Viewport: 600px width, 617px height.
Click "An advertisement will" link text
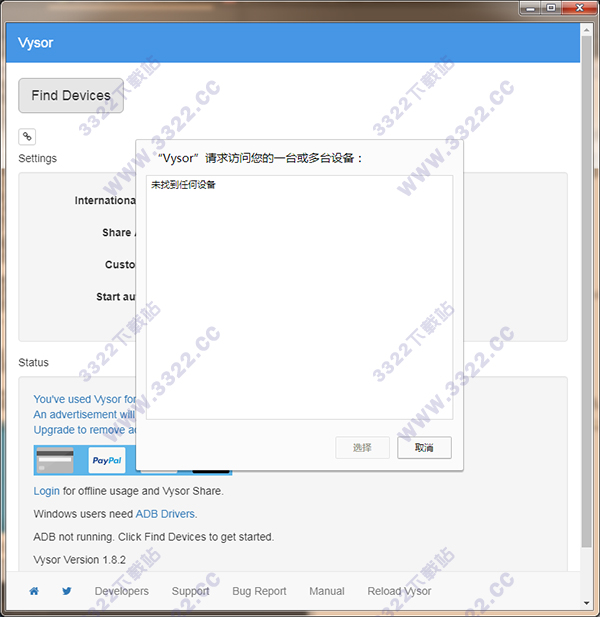84,414
